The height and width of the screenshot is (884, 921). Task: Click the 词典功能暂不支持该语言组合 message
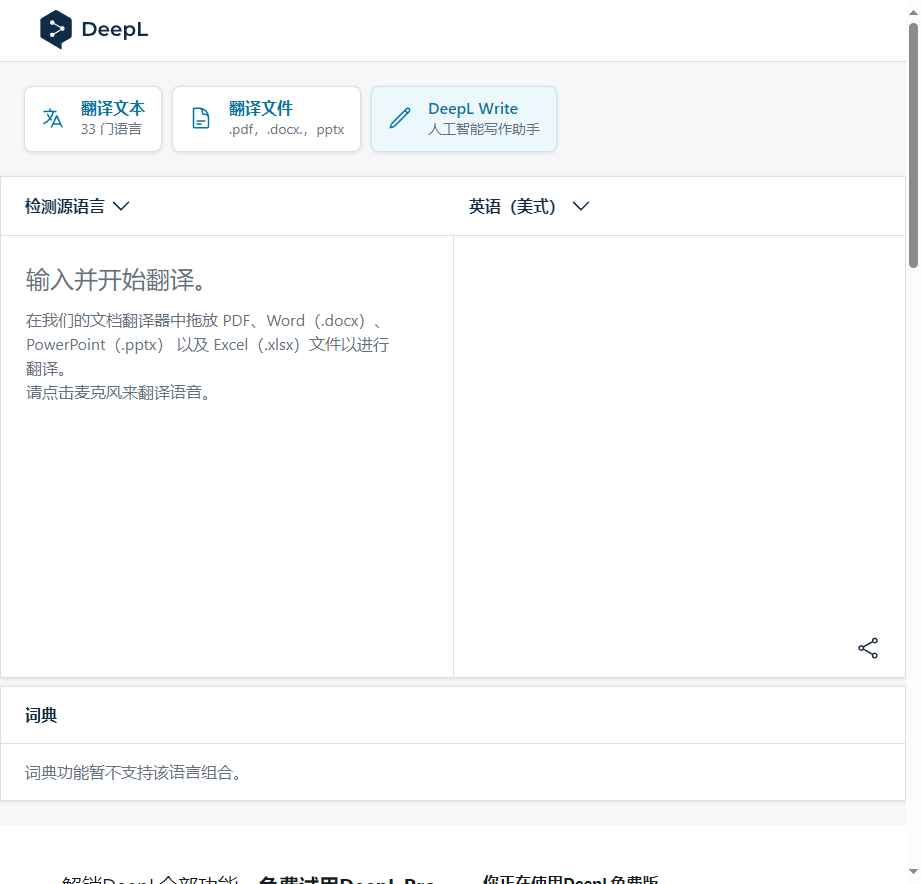tap(135, 772)
